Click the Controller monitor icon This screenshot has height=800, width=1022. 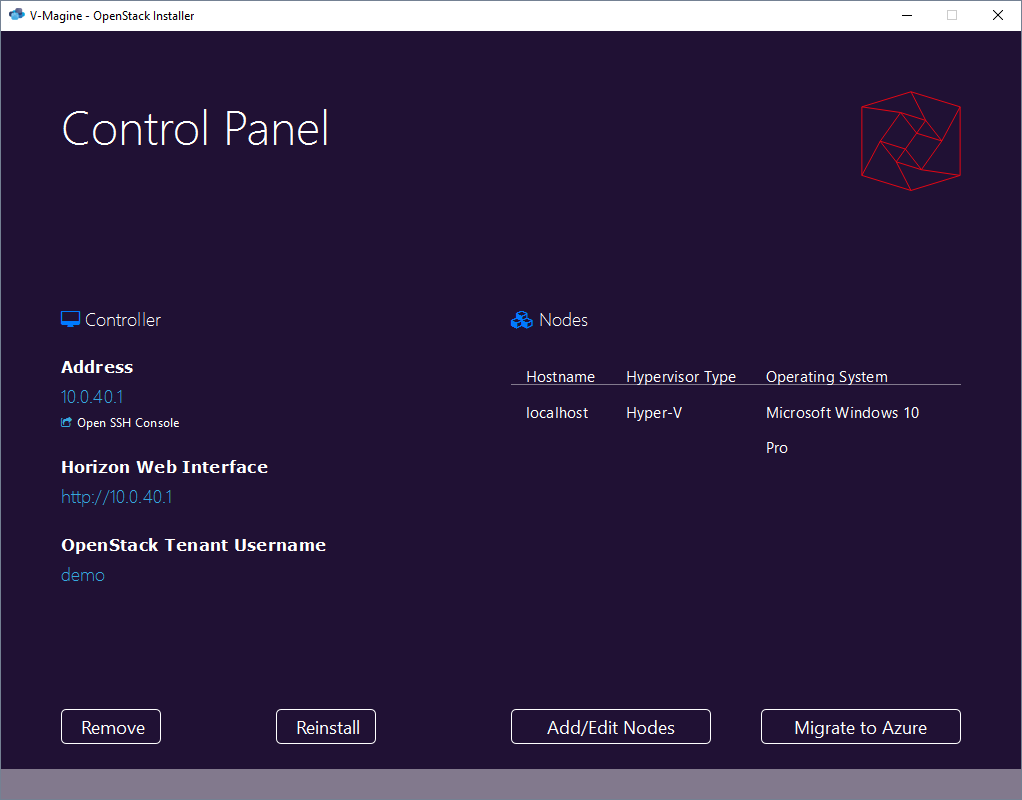[x=69, y=319]
